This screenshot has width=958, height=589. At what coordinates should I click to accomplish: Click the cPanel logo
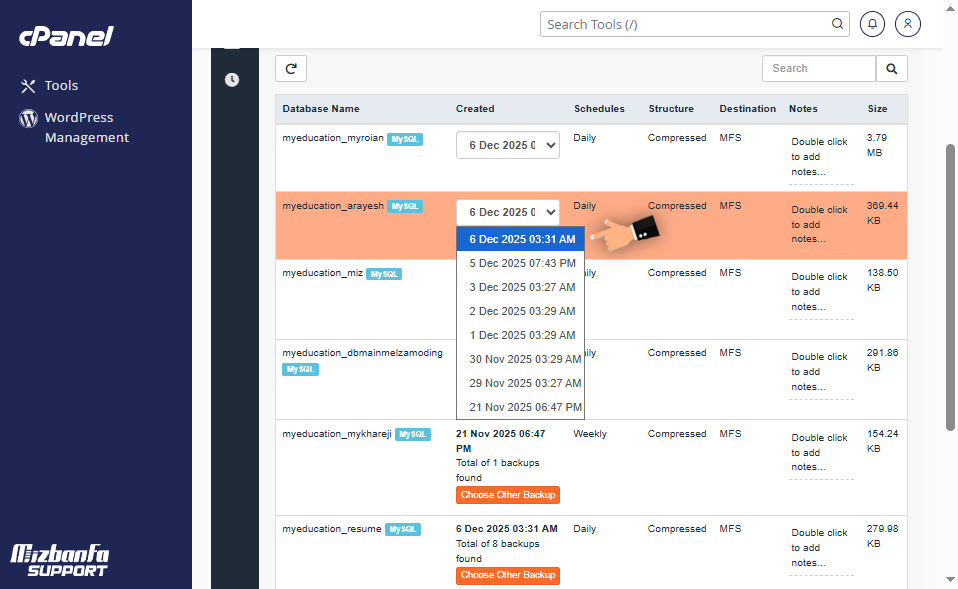coord(66,37)
